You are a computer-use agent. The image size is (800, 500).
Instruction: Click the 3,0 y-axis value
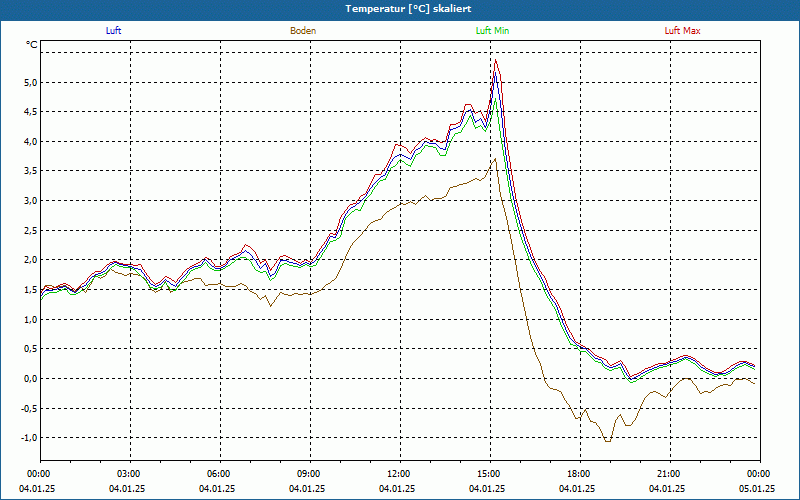click(31, 201)
